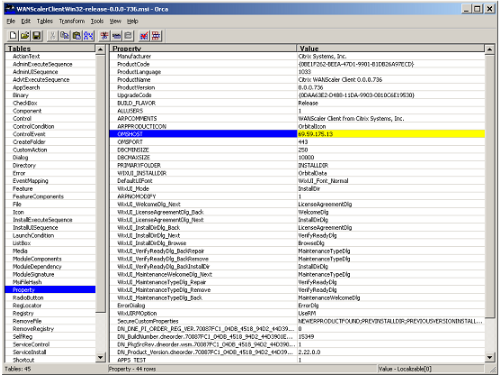This screenshot has width=500, height=381.
Task: Select the ARPCOMMENTS property row
Action: click(x=297, y=119)
